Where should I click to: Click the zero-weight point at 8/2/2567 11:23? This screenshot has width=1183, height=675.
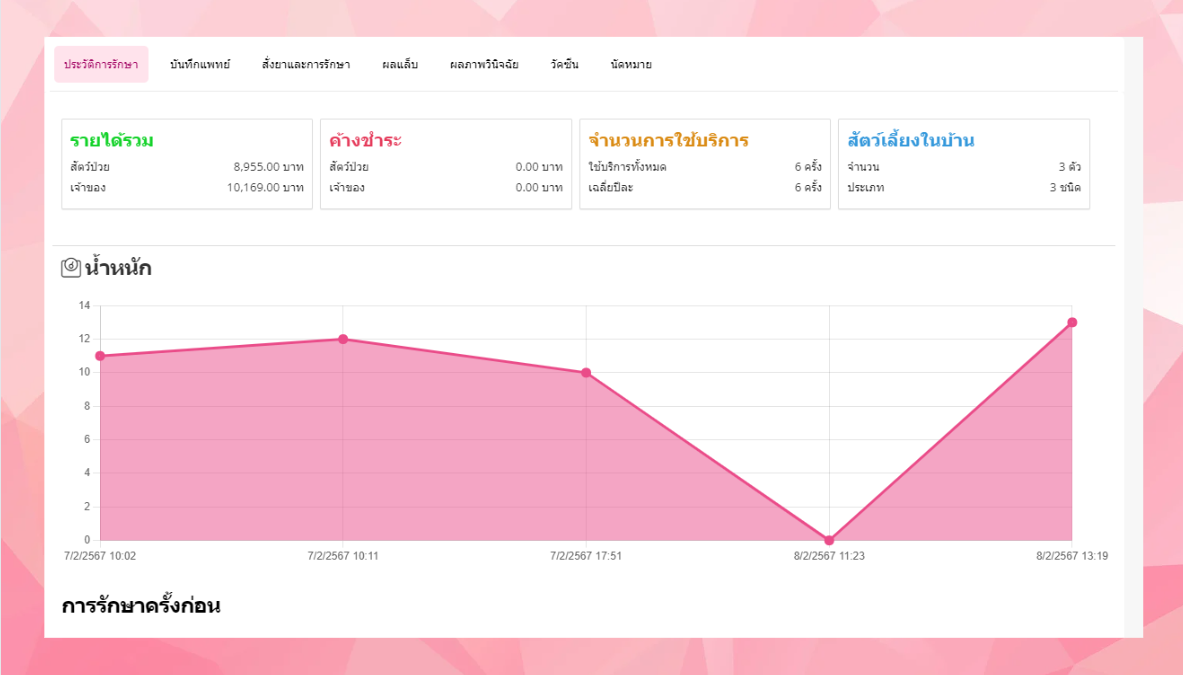[829, 540]
